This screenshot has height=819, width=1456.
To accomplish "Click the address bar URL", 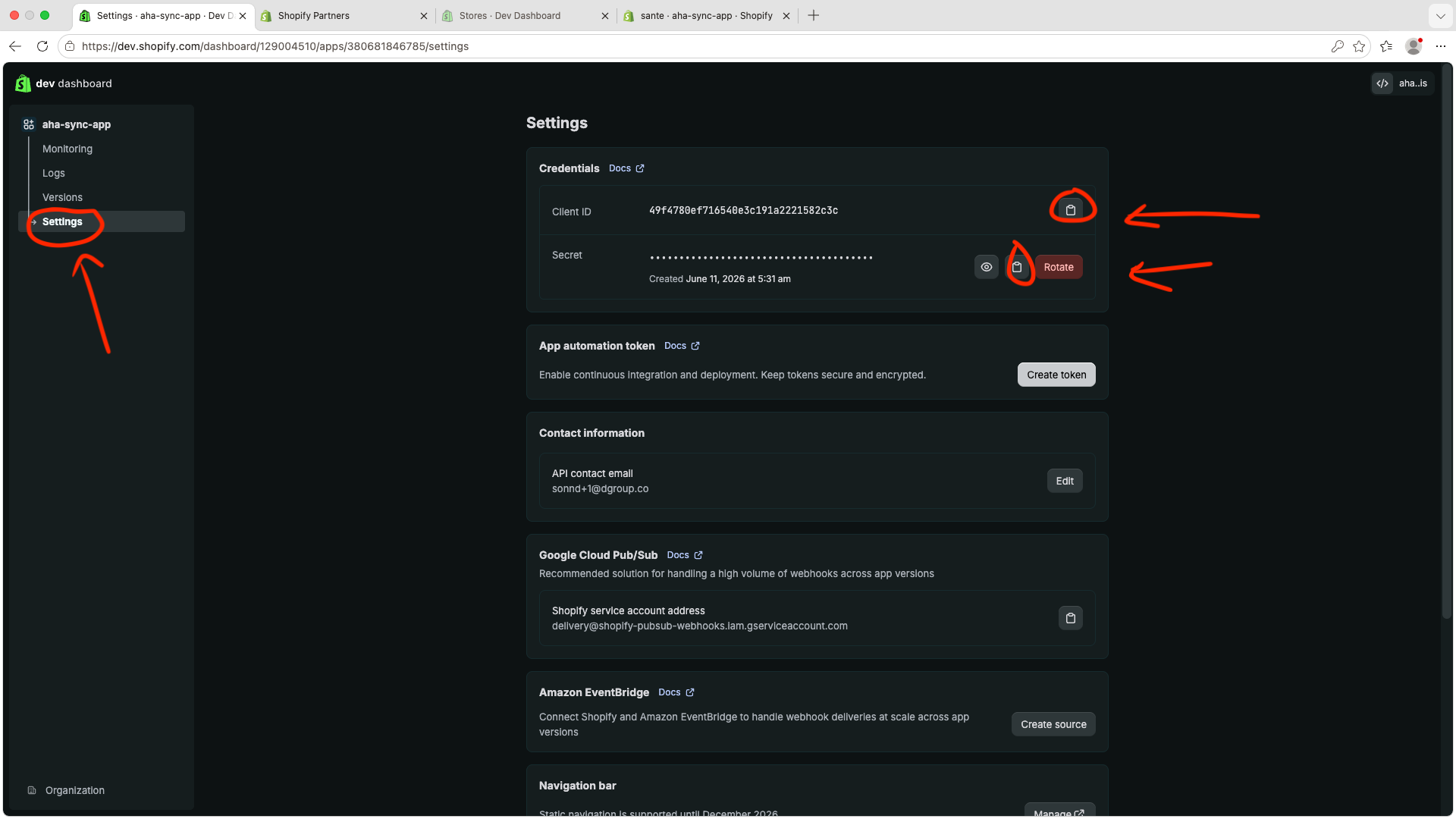I will point(275,46).
